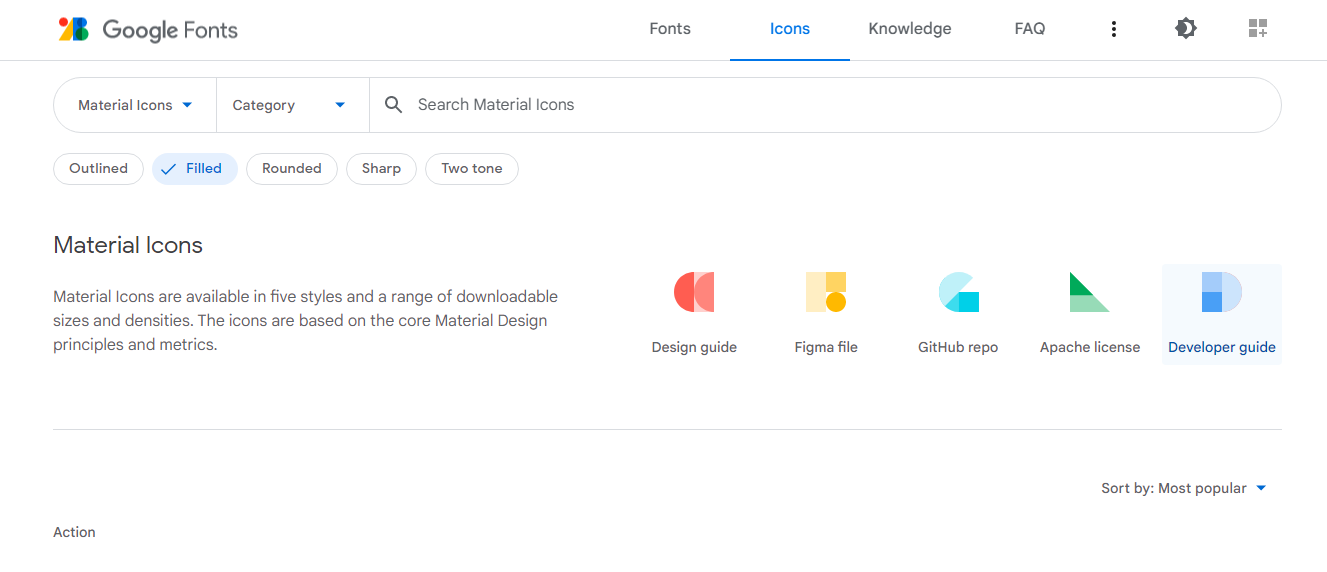
Task: Go to the Knowledge tab
Action: pyautogui.click(x=910, y=29)
